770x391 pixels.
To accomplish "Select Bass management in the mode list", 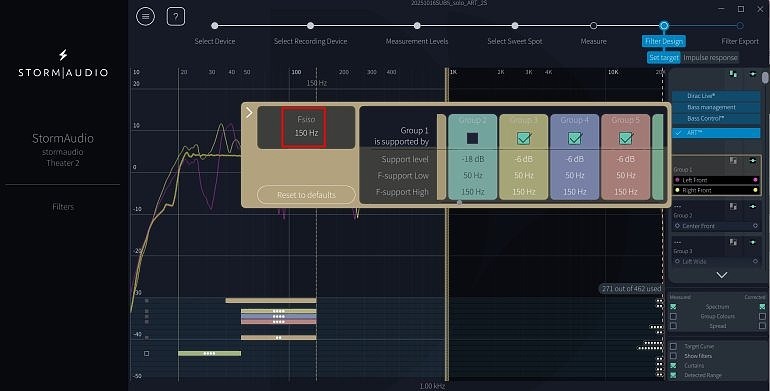I will (x=716, y=107).
